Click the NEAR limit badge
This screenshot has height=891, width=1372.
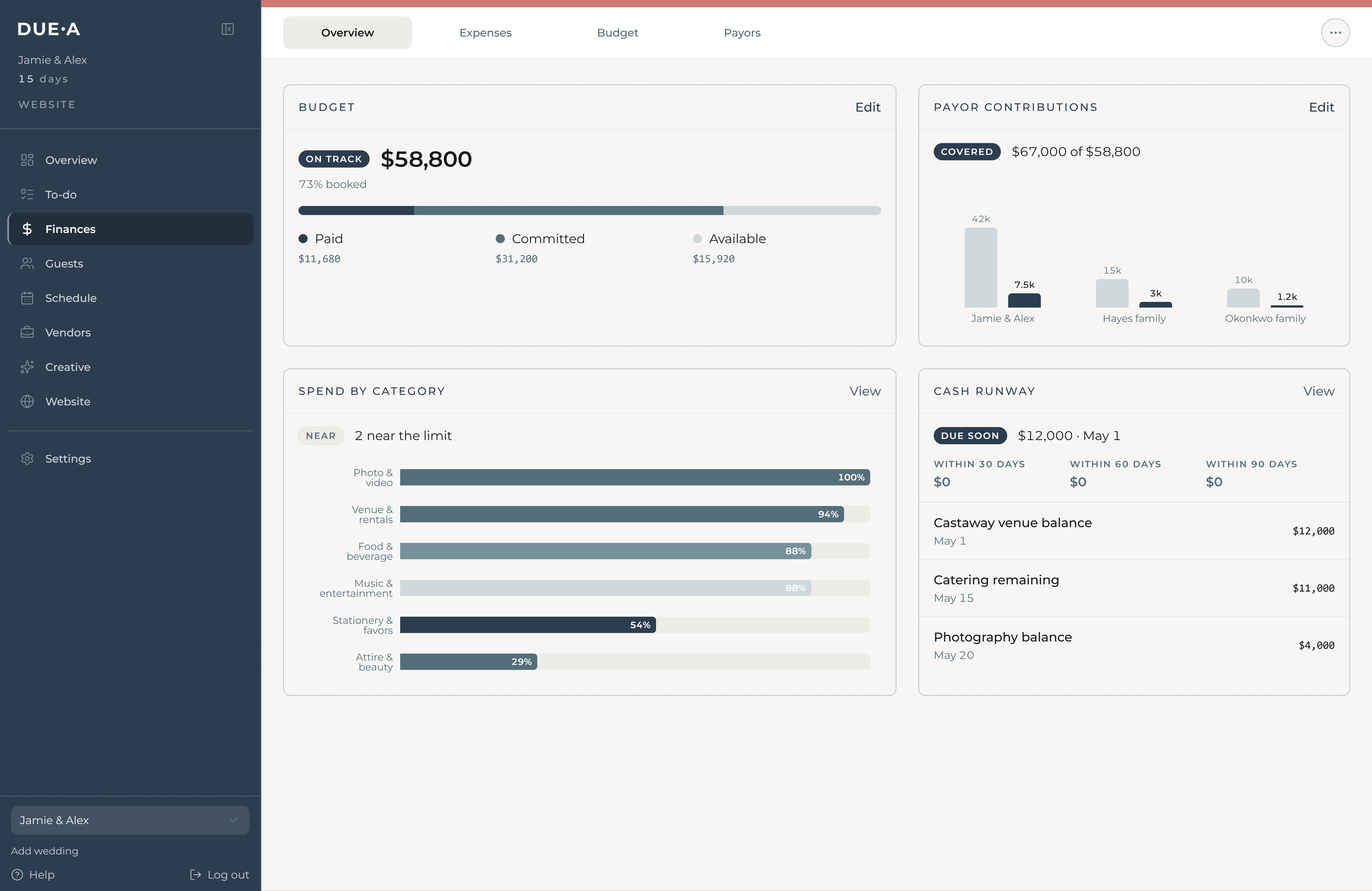(x=321, y=436)
